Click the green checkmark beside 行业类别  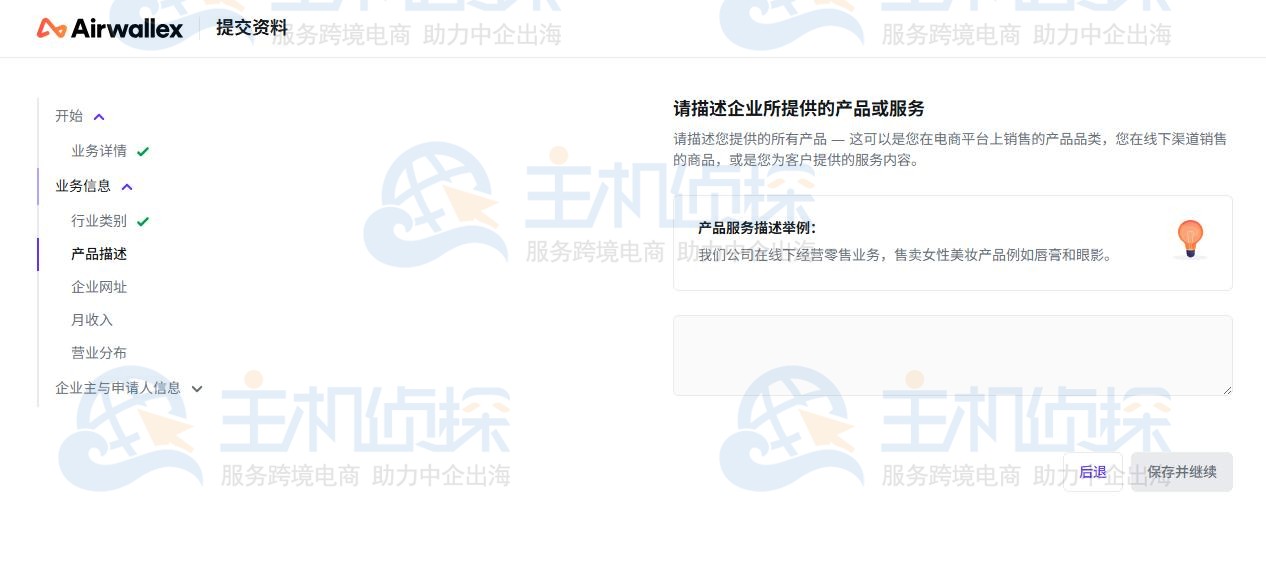coord(143,222)
